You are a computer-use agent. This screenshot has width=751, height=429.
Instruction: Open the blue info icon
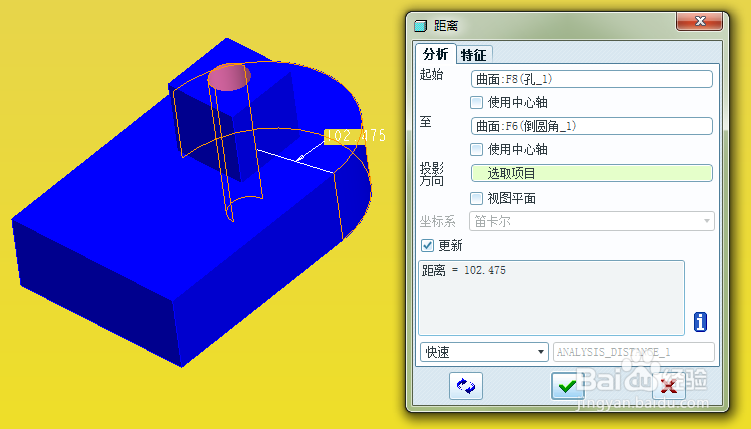click(700, 322)
